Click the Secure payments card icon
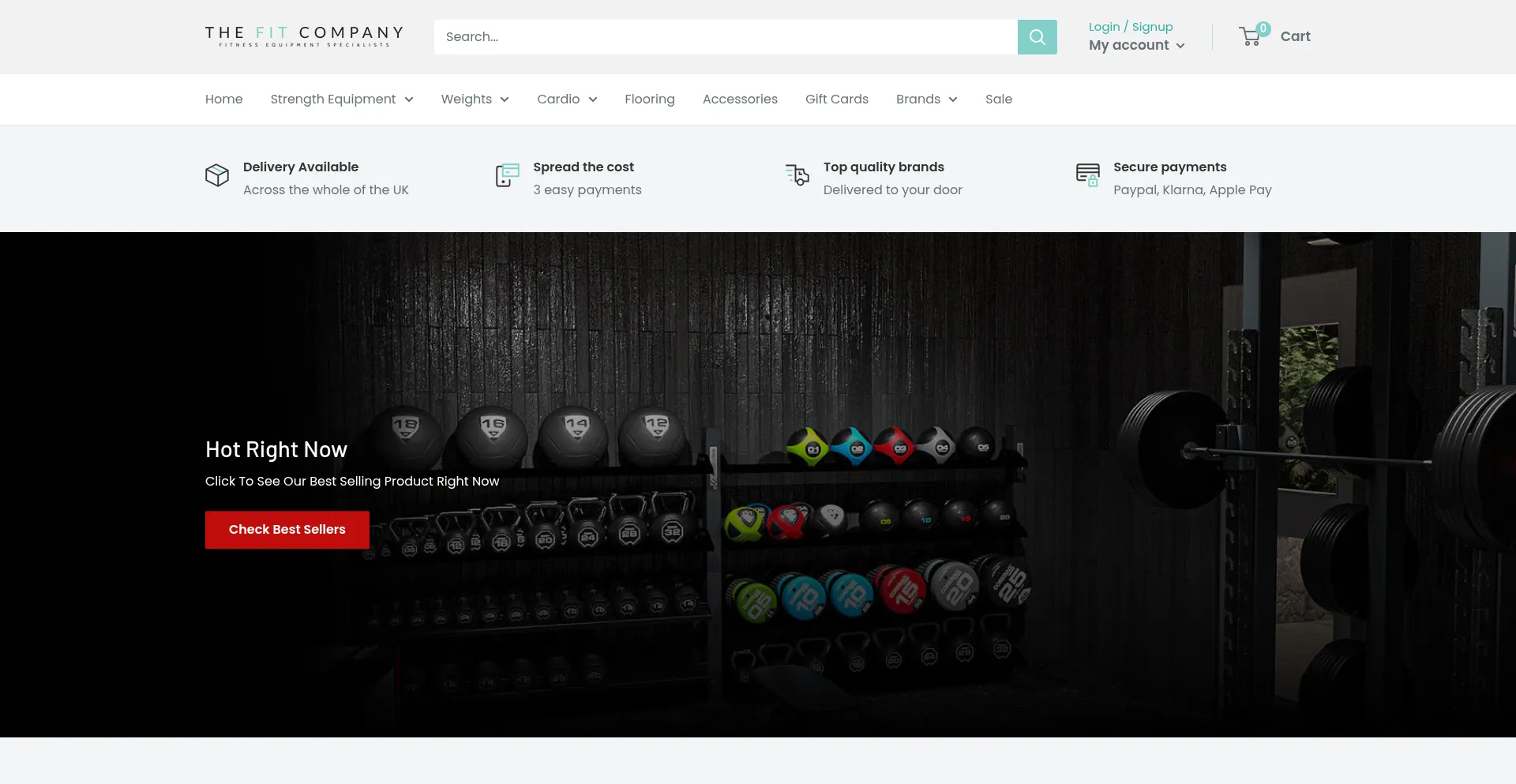1516x784 pixels. pyautogui.click(x=1088, y=175)
